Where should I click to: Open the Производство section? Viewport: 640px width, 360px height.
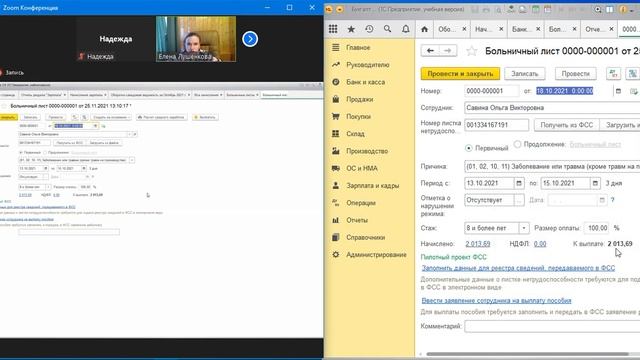367,151
